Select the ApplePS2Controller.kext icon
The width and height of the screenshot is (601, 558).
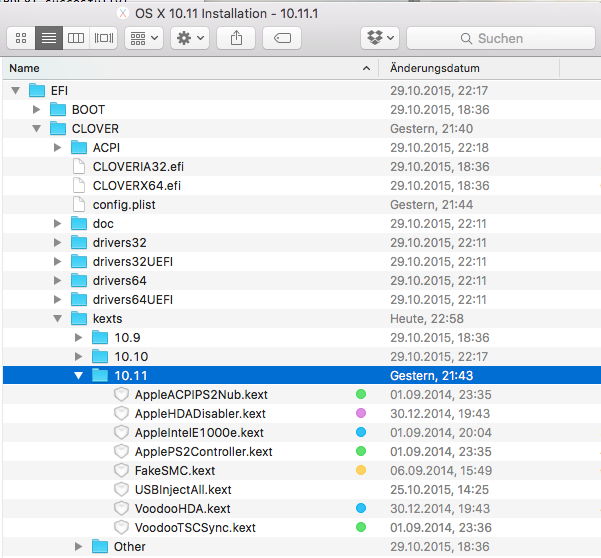coord(122,451)
